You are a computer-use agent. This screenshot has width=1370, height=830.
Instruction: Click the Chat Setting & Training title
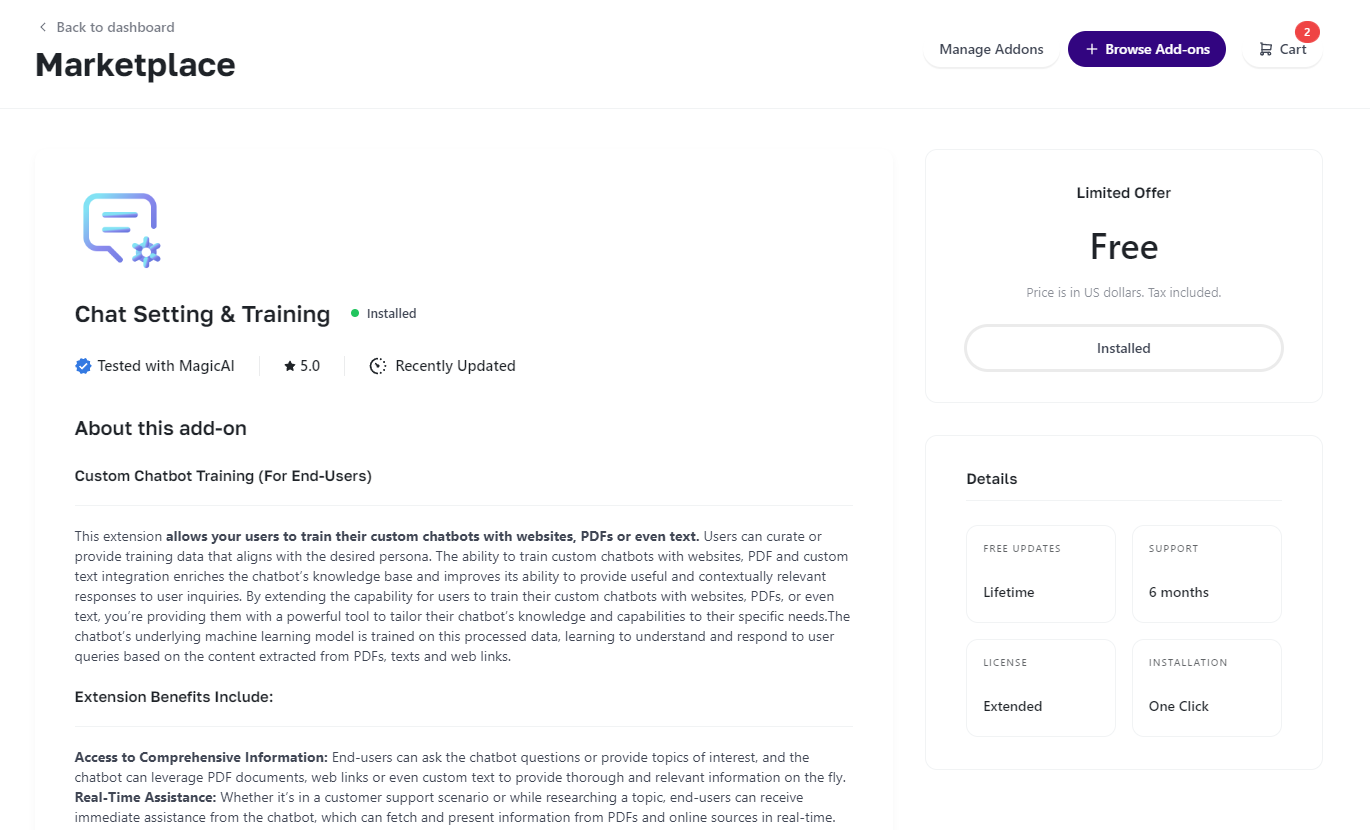202,314
